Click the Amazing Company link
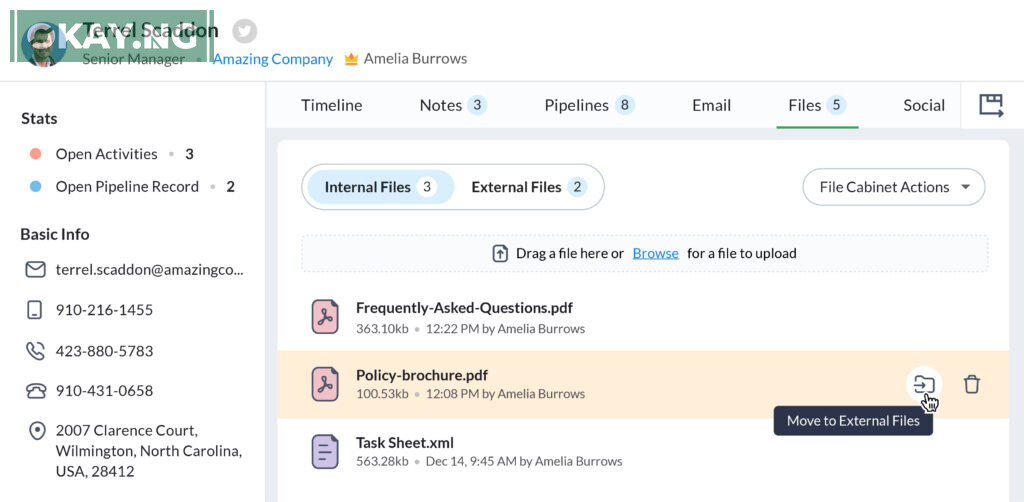Viewport: 1024px width, 502px height. 272,59
